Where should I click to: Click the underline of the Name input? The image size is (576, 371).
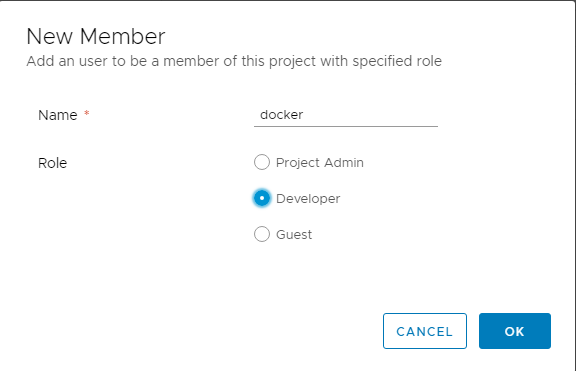pos(346,126)
